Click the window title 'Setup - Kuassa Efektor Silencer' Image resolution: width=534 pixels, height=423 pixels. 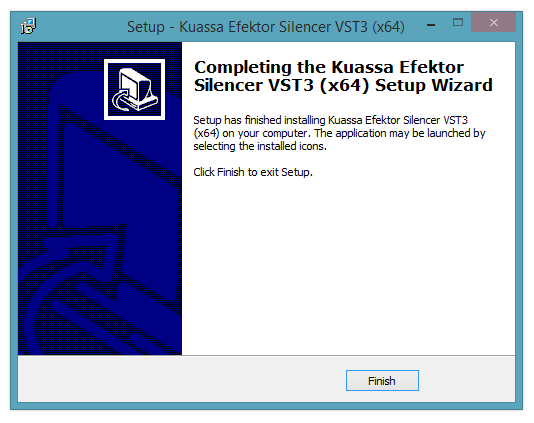point(266,27)
